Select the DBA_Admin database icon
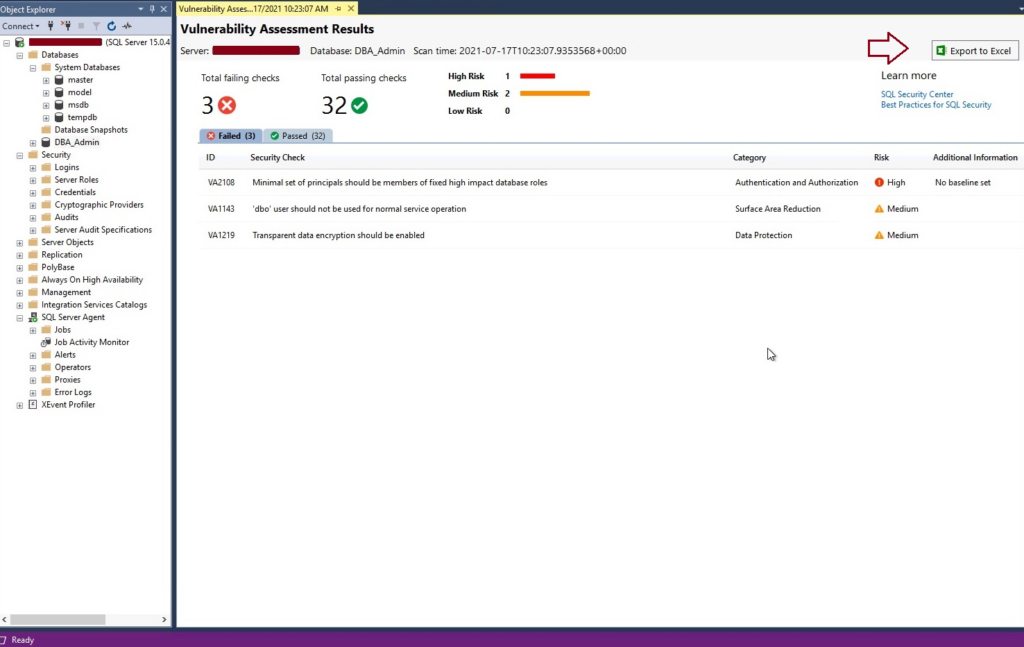This screenshot has height=647, width=1024. coord(46,142)
